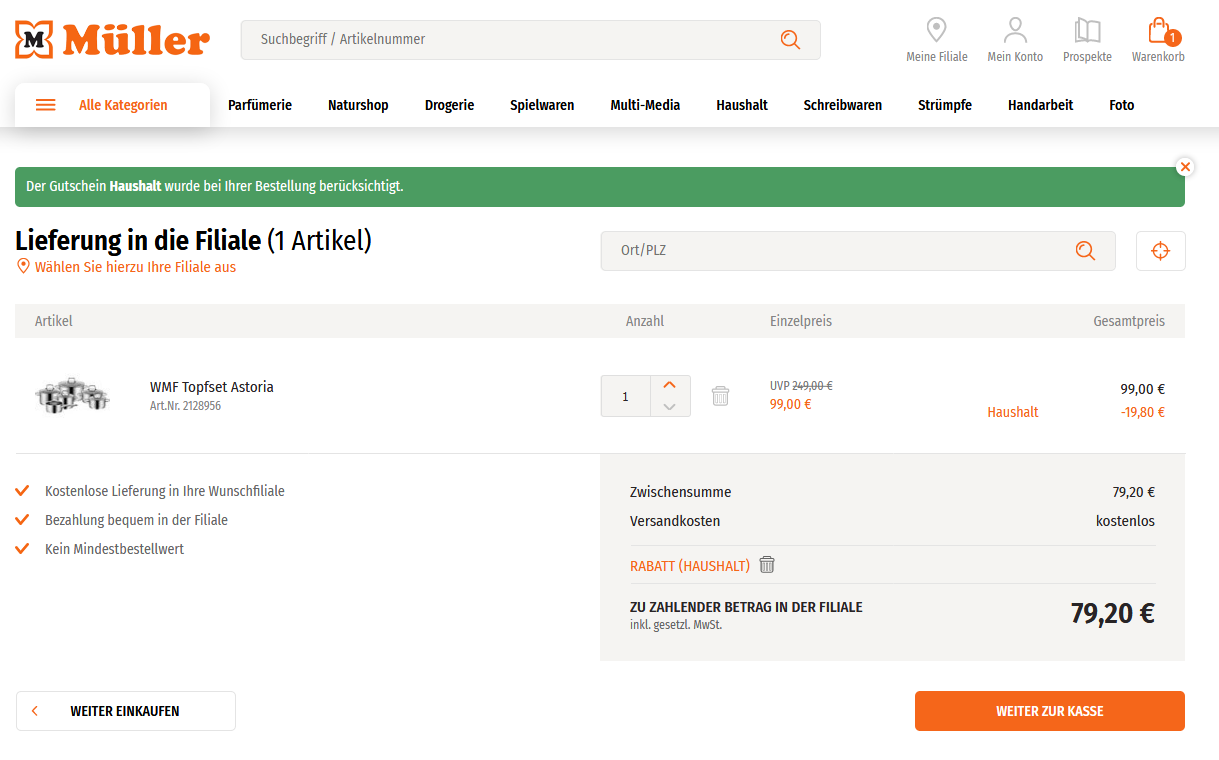1219x760 pixels.
Task: Open WMF Topfset Astoria product thumbnail
Action: (x=72, y=396)
